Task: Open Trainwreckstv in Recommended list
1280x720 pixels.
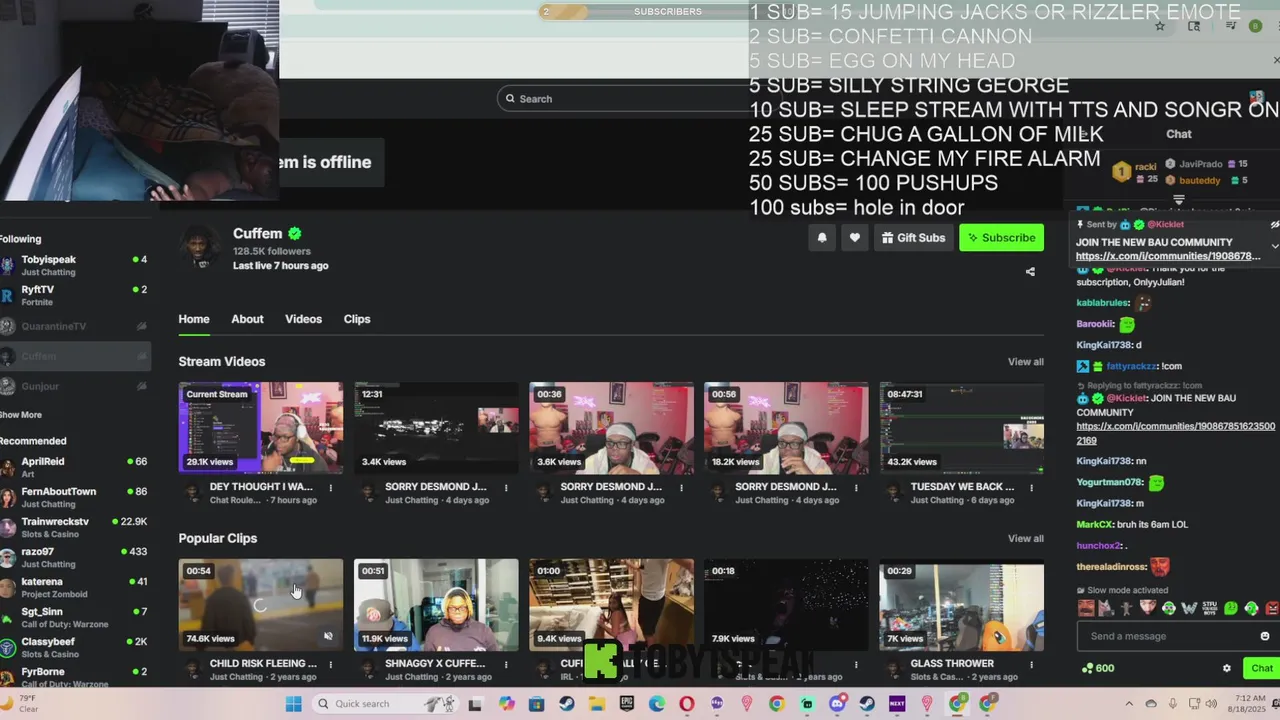Action: pos(75,527)
